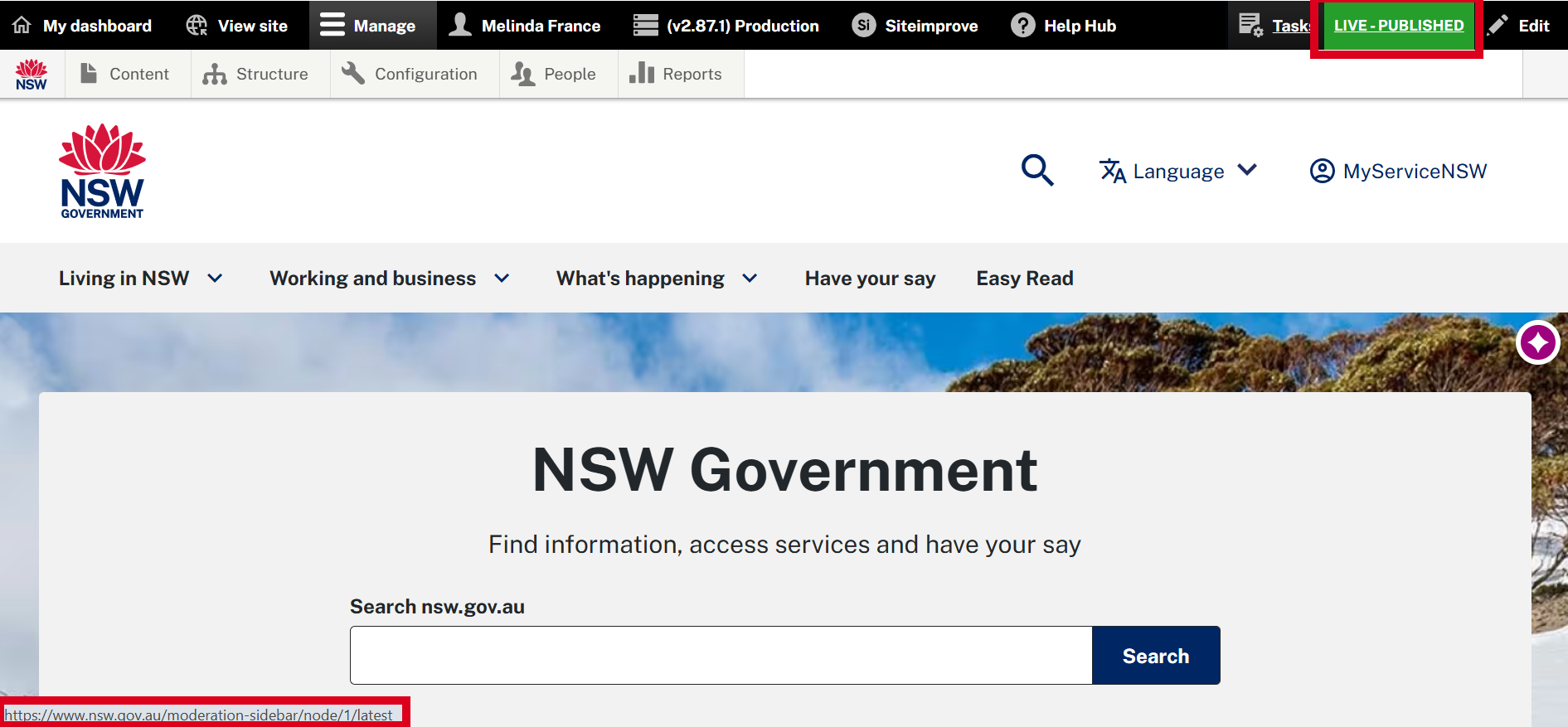1568x727 pixels.
Task: Open Easy Read link
Action: coord(1025,279)
